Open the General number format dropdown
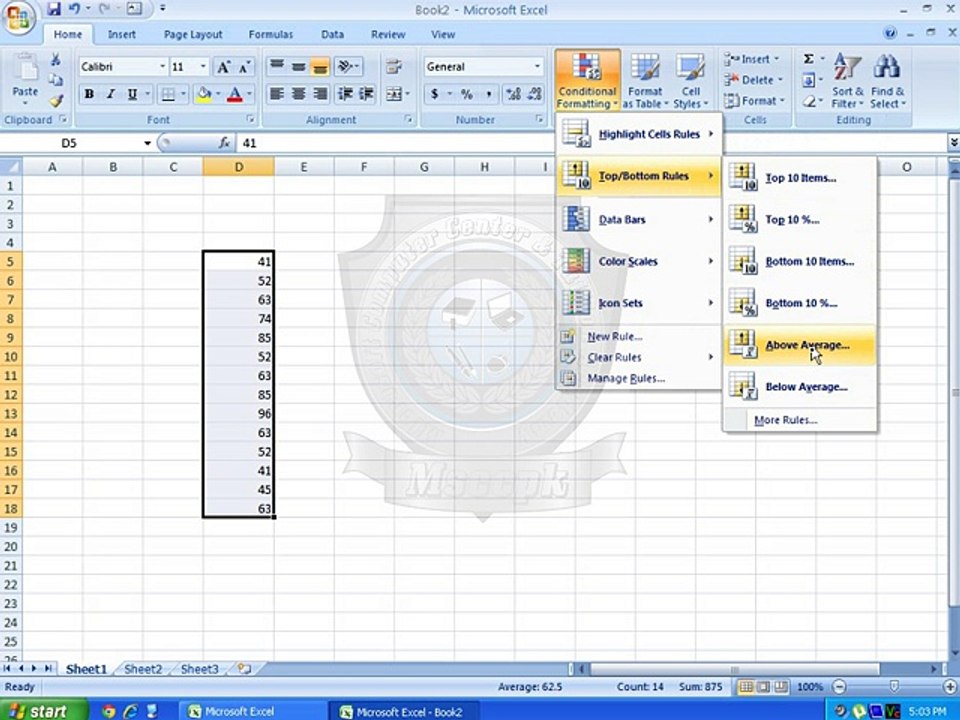This screenshot has height=720, width=960. [x=537, y=67]
